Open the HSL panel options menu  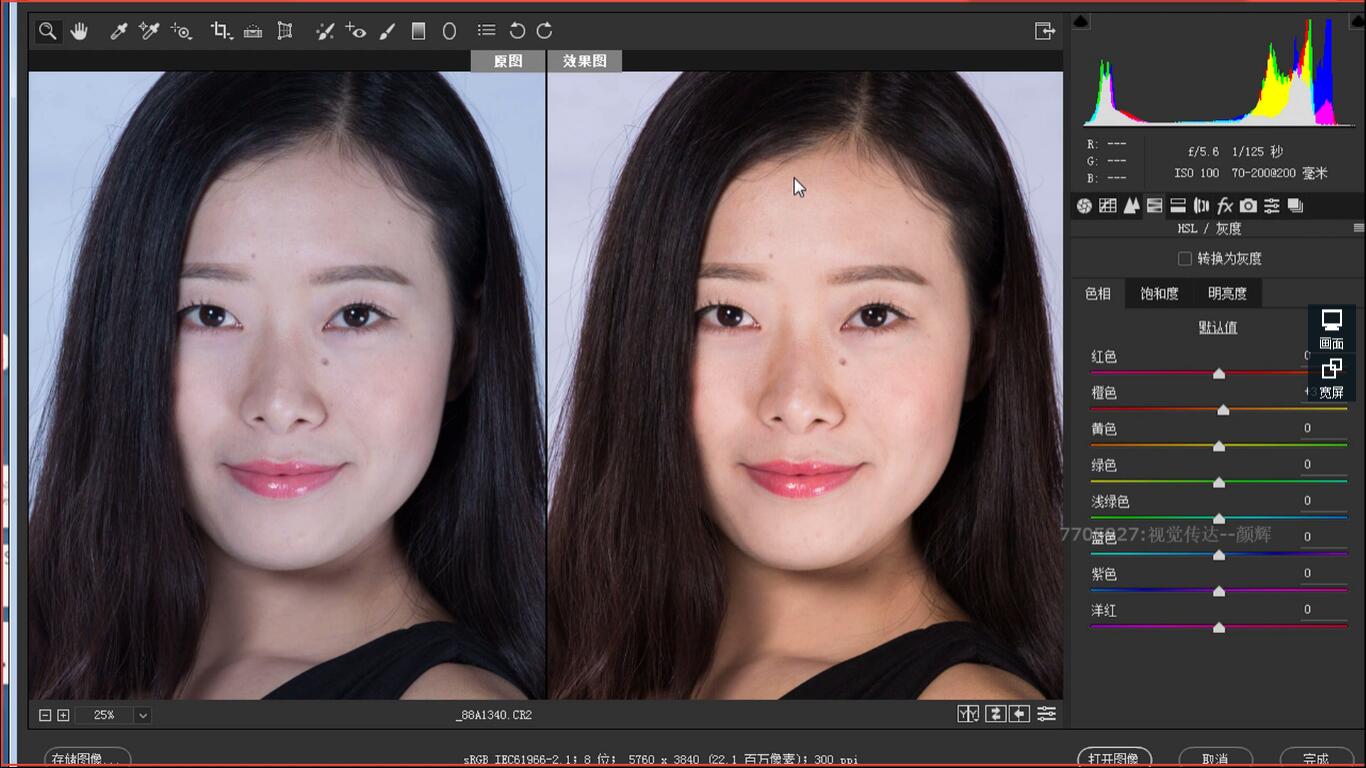point(1358,229)
